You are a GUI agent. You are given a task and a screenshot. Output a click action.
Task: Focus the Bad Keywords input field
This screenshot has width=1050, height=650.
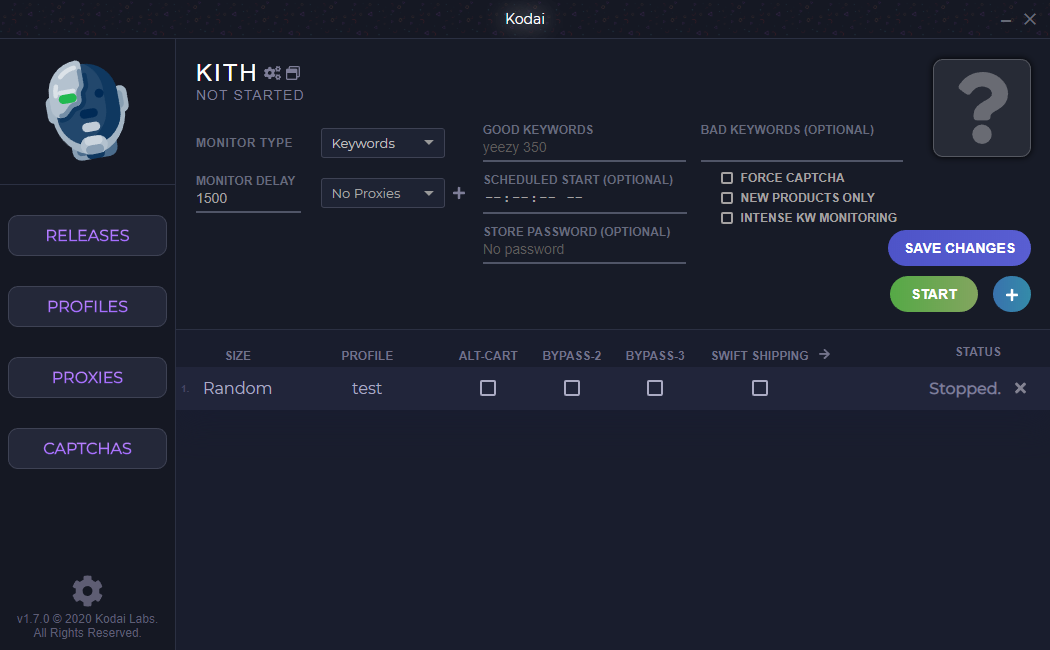tap(802, 148)
